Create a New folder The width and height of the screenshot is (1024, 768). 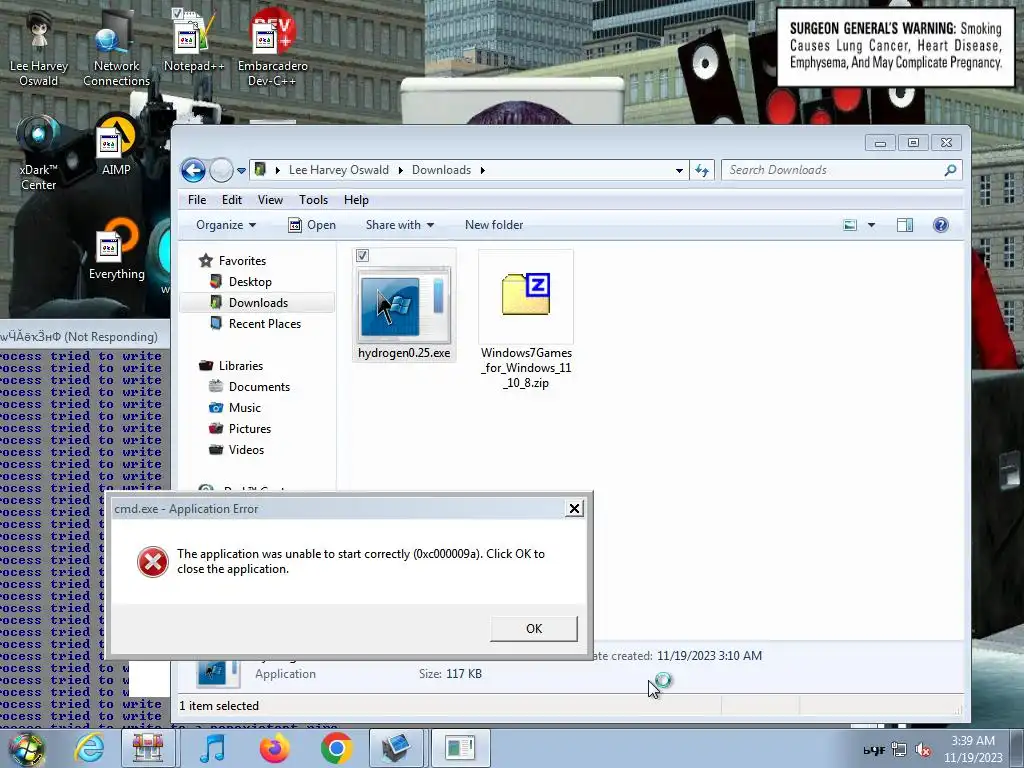click(494, 225)
